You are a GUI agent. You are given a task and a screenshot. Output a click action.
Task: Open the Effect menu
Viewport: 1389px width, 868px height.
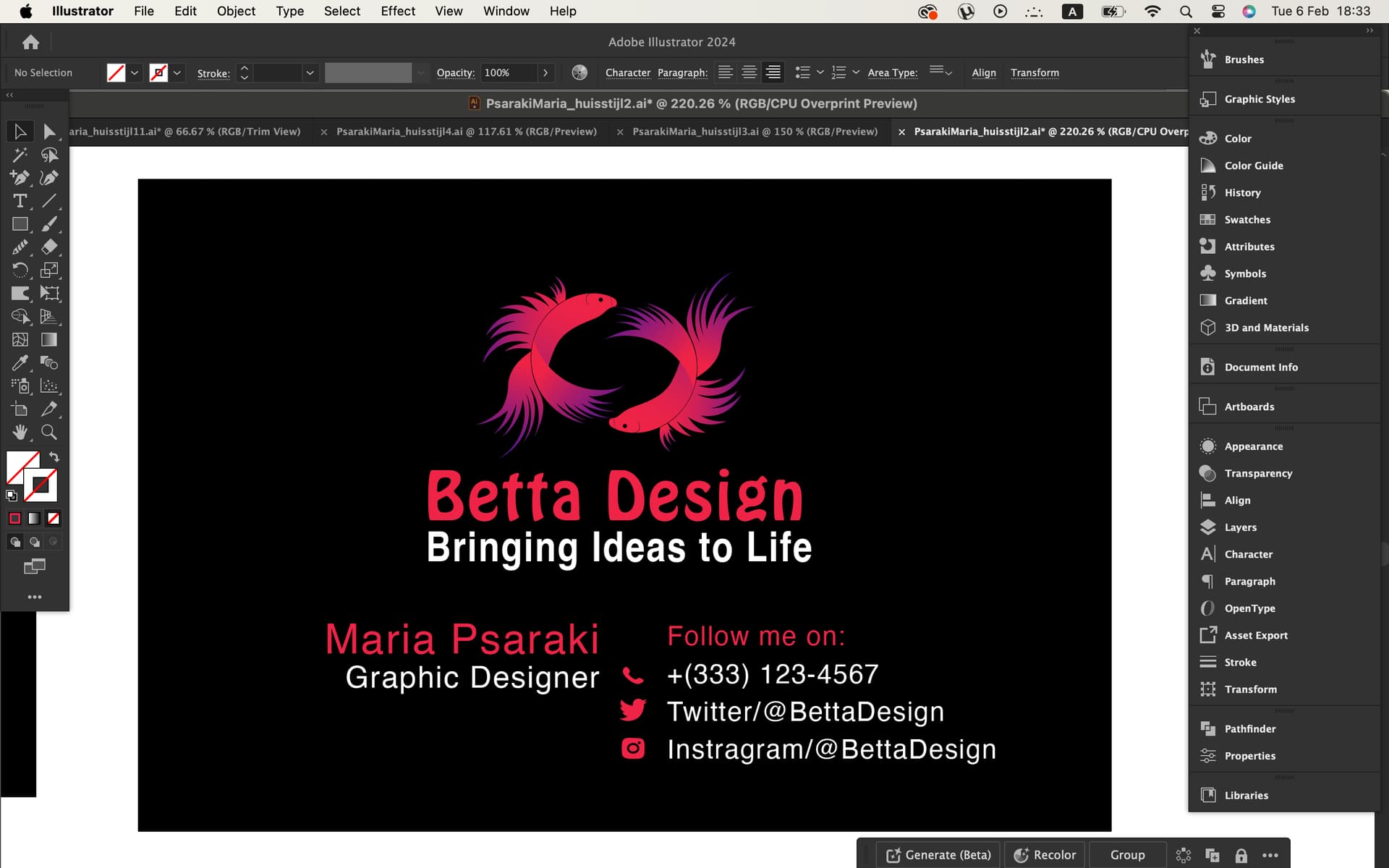pyautogui.click(x=398, y=11)
